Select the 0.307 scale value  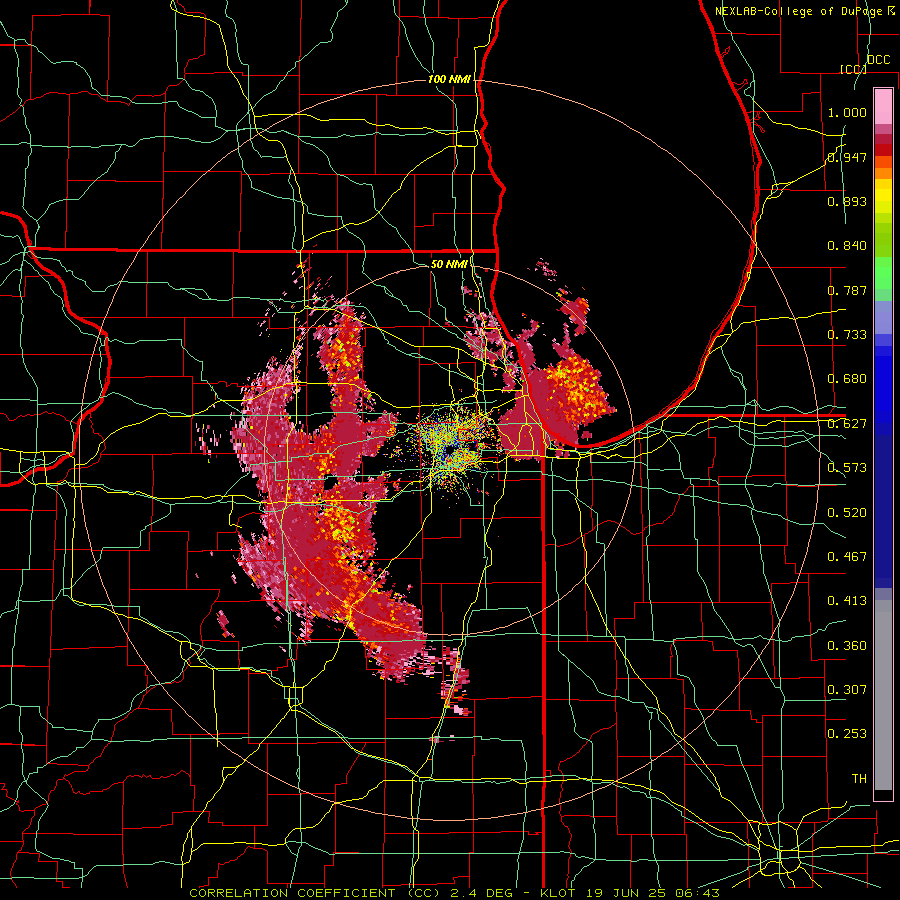point(847,690)
